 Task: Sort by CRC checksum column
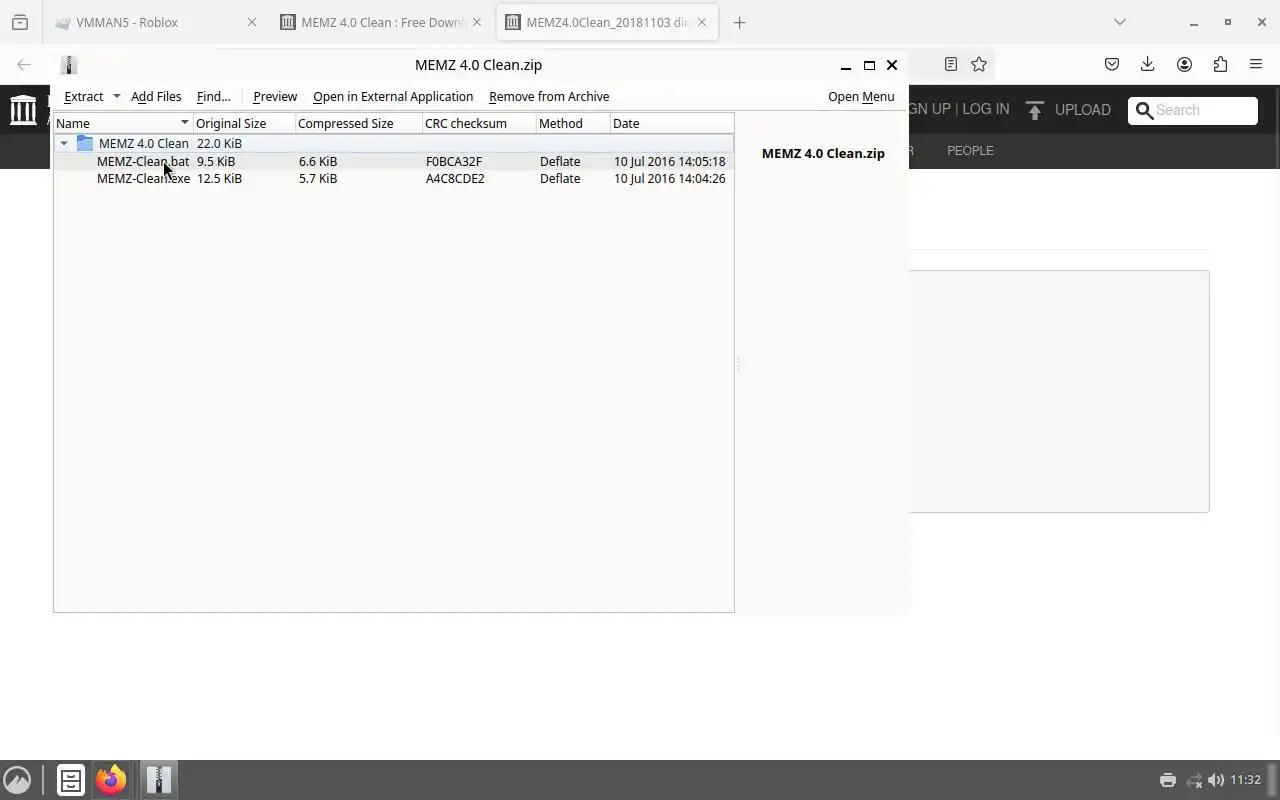click(x=479, y=123)
